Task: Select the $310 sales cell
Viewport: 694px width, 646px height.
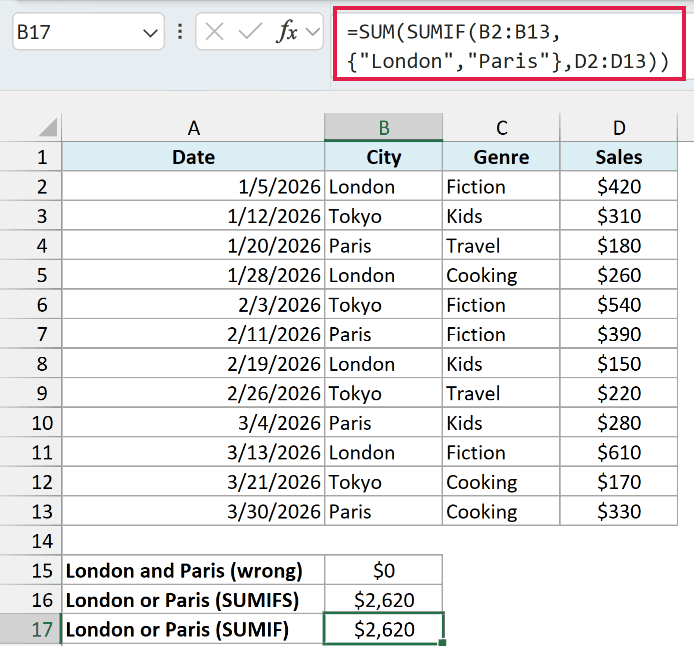Action: (x=619, y=216)
